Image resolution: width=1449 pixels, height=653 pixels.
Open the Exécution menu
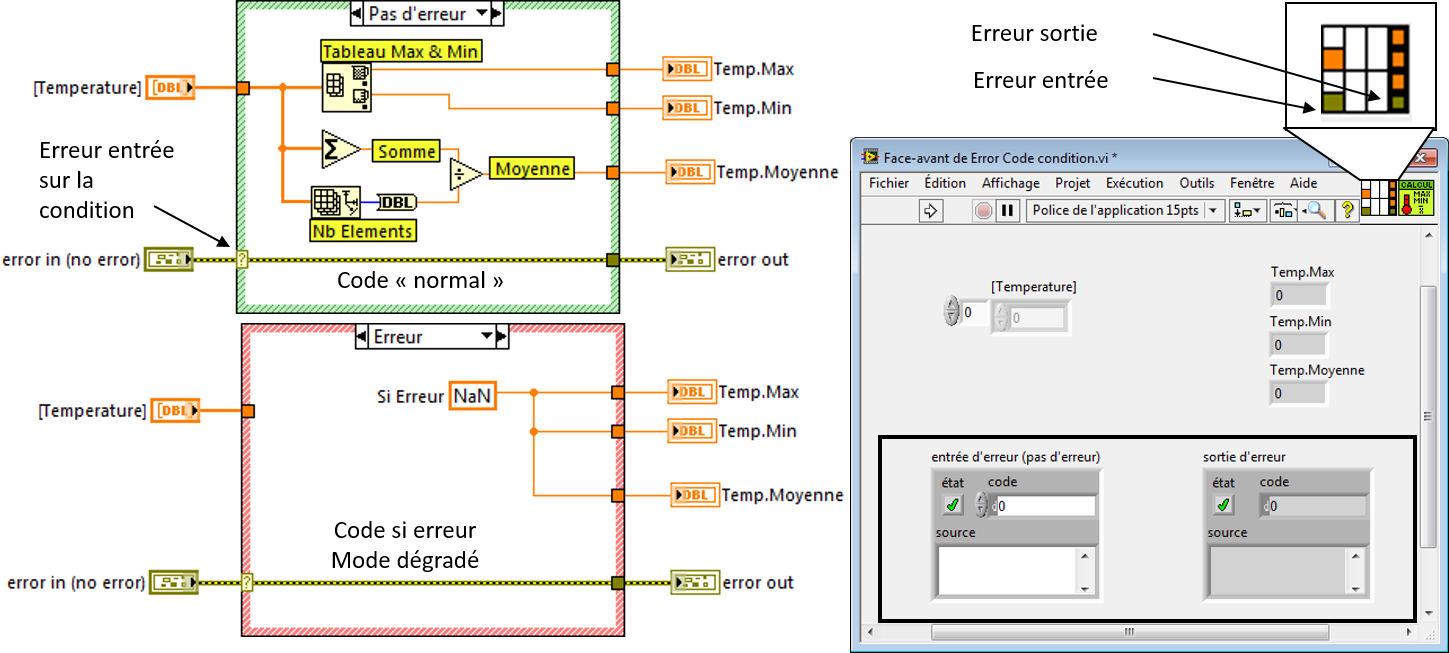1134,183
